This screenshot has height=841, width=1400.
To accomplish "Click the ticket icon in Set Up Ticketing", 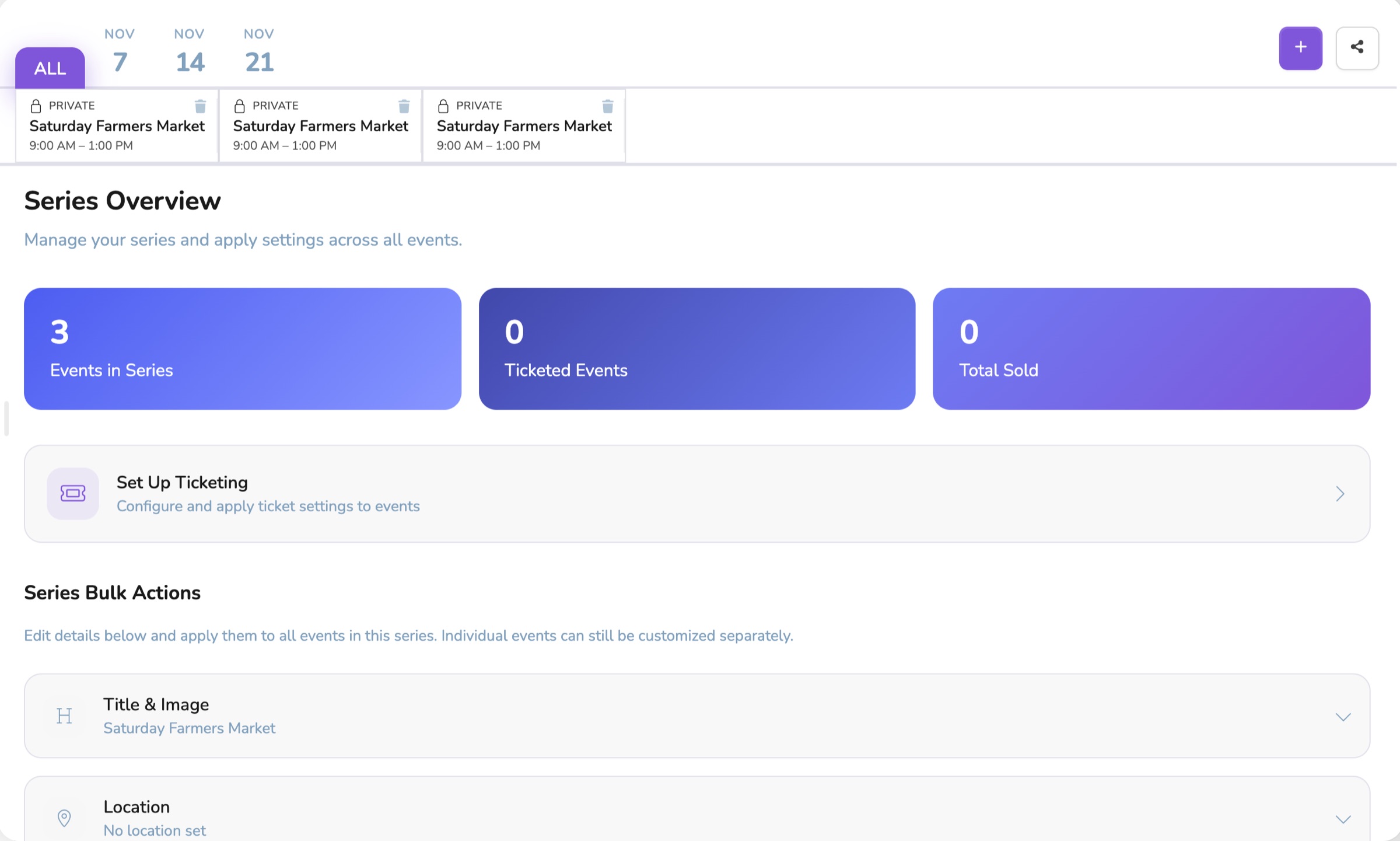I will tap(73, 493).
